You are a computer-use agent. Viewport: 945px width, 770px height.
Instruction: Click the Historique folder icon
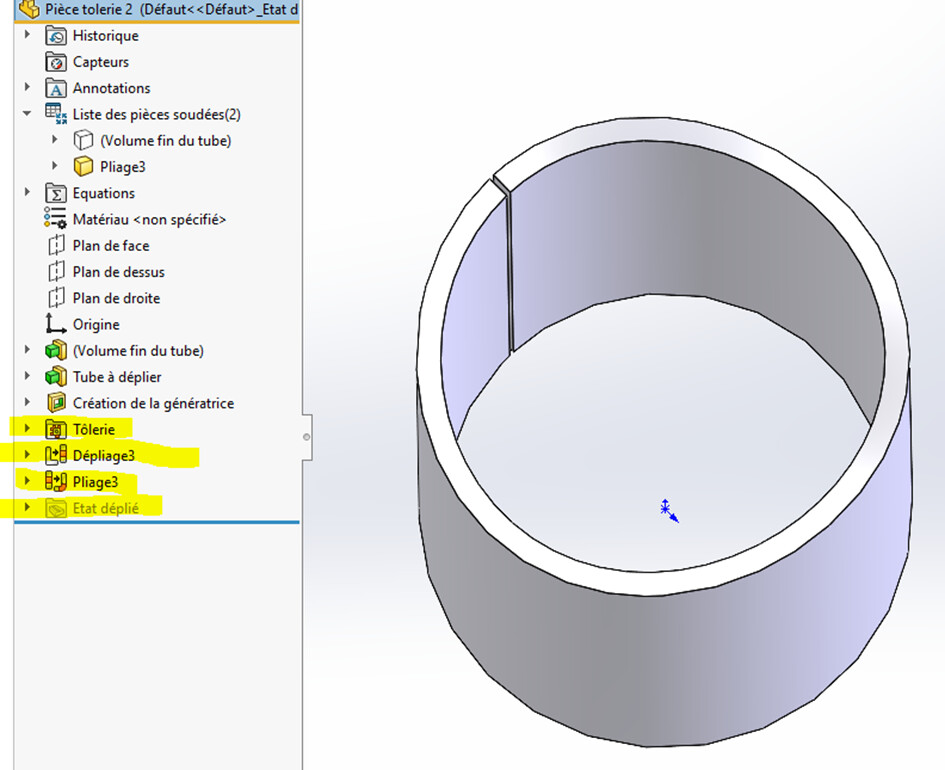tap(55, 36)
